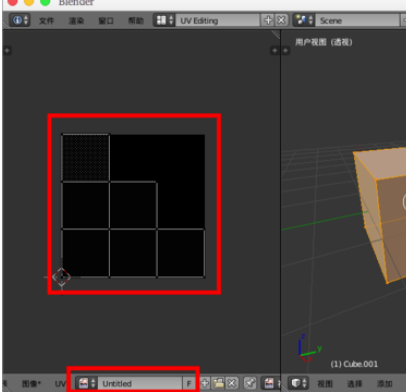Open the 窗口 menu

point(106,21)
